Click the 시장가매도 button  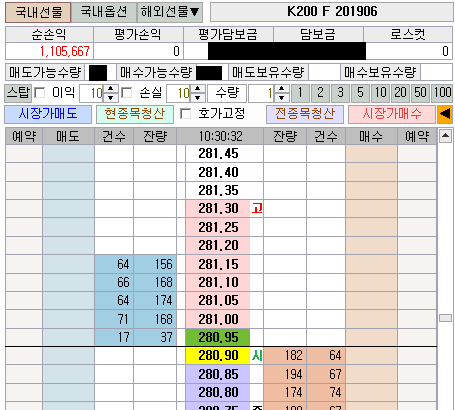click(48, 114)
